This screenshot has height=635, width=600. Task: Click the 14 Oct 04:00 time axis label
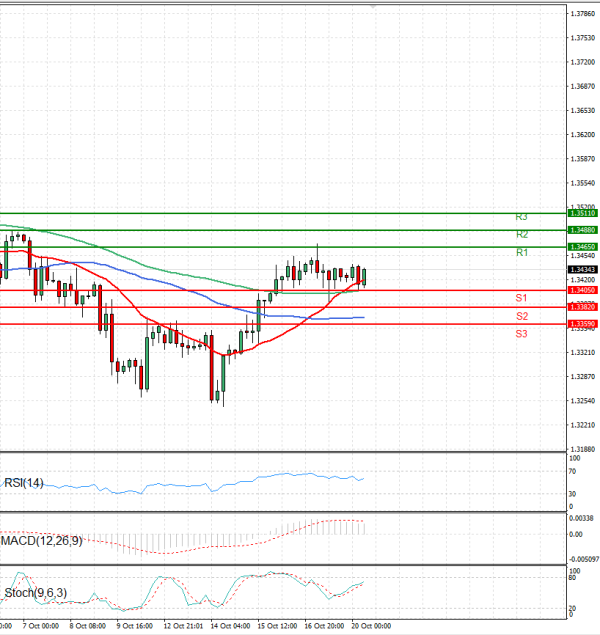click(231, 626)
